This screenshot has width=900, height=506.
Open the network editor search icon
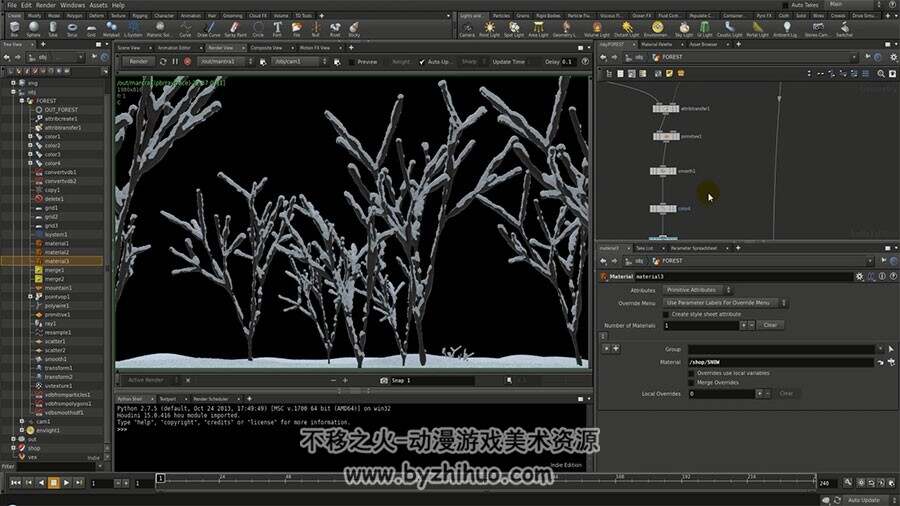tap(881, 73)
